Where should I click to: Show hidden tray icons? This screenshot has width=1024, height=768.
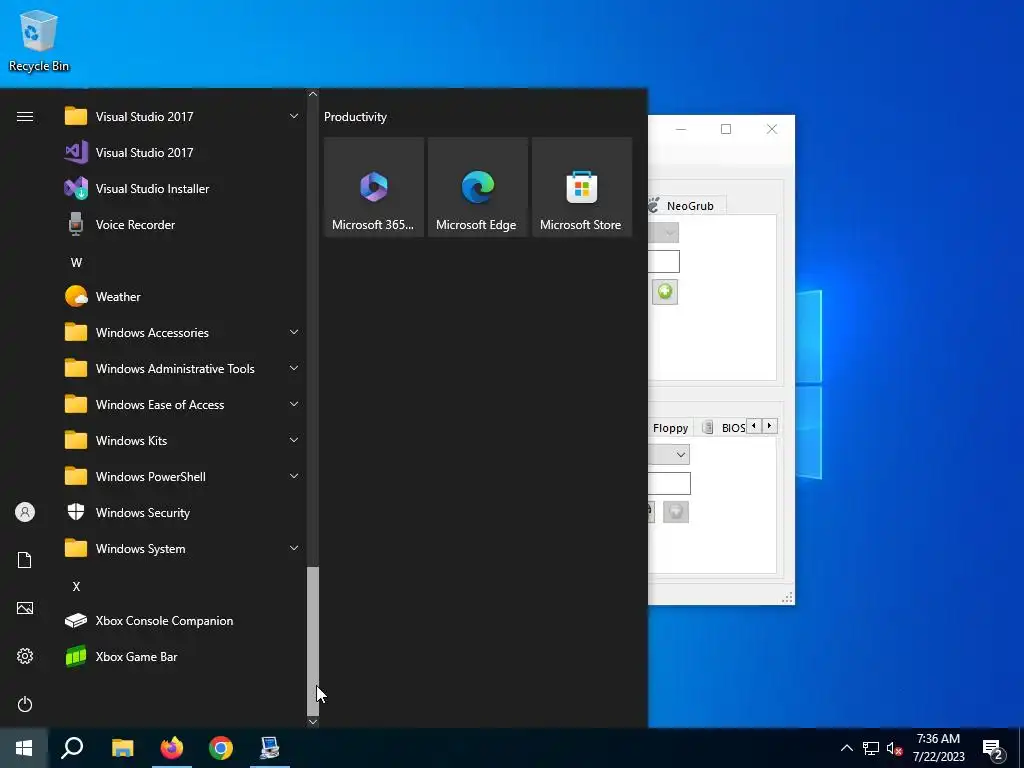point(846,748)
